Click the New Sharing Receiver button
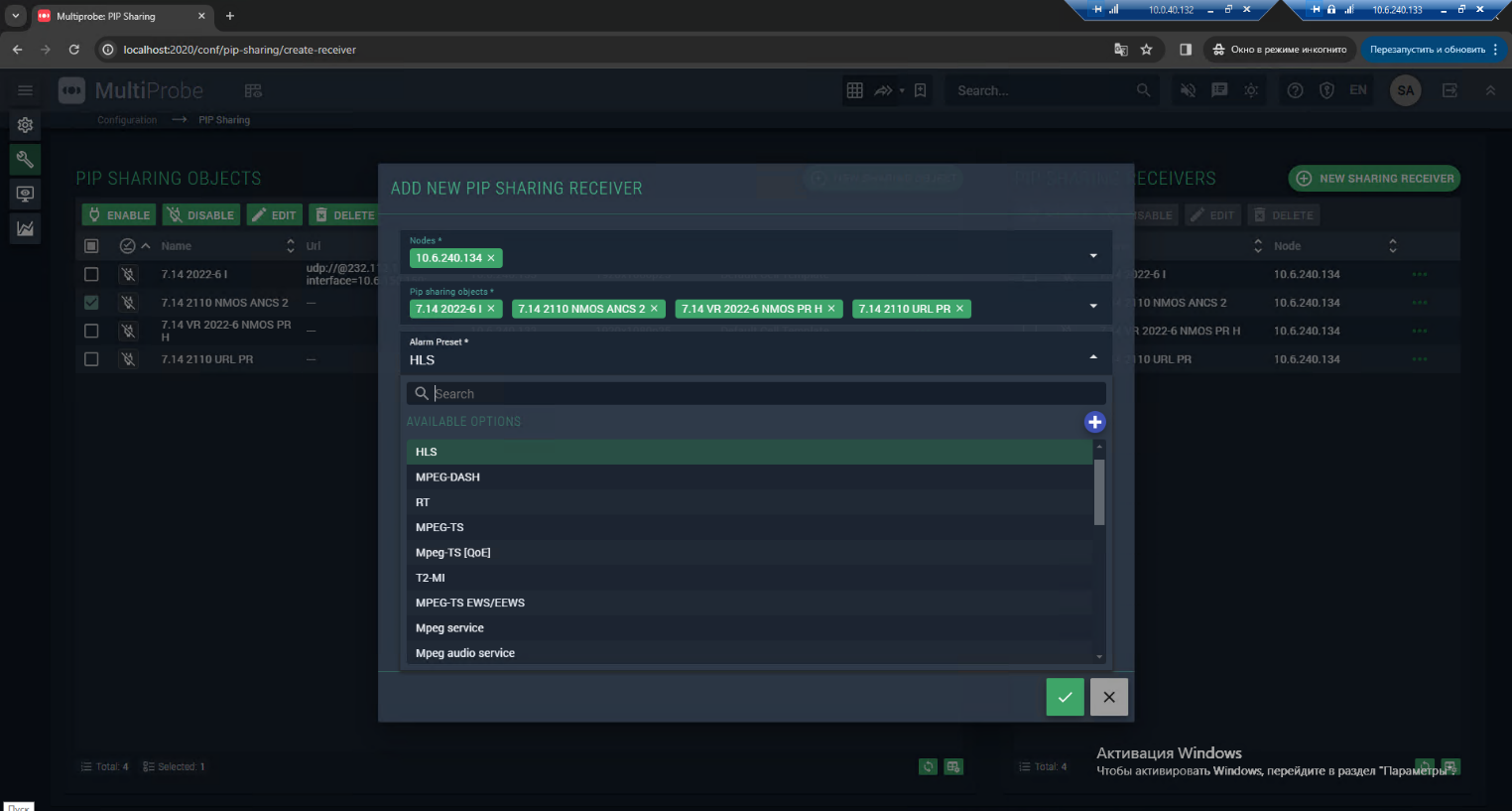 pyautogui.click(x=1374, y=179)
